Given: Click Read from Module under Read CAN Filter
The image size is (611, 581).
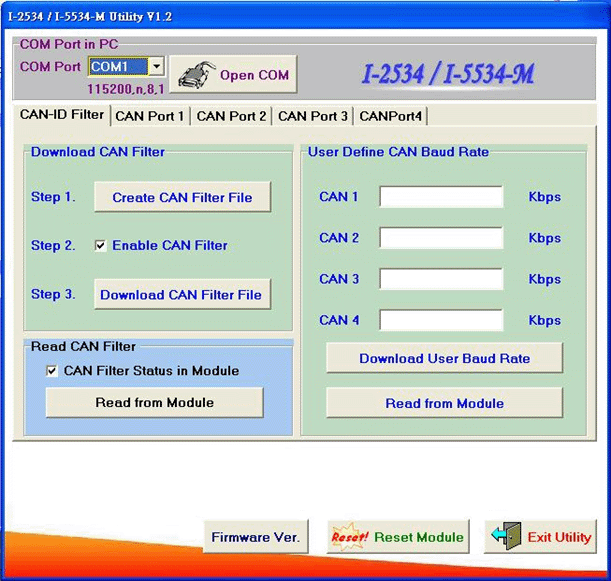Looking at the screenshot, I should (x=155, y=403).
